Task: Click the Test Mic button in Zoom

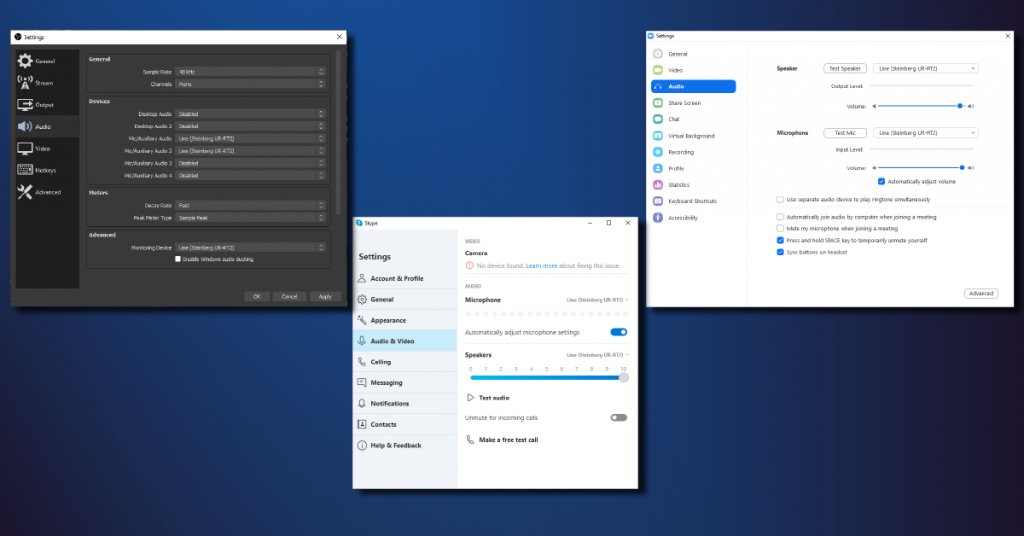Action: pyautogui.click(x=844, y=132)
